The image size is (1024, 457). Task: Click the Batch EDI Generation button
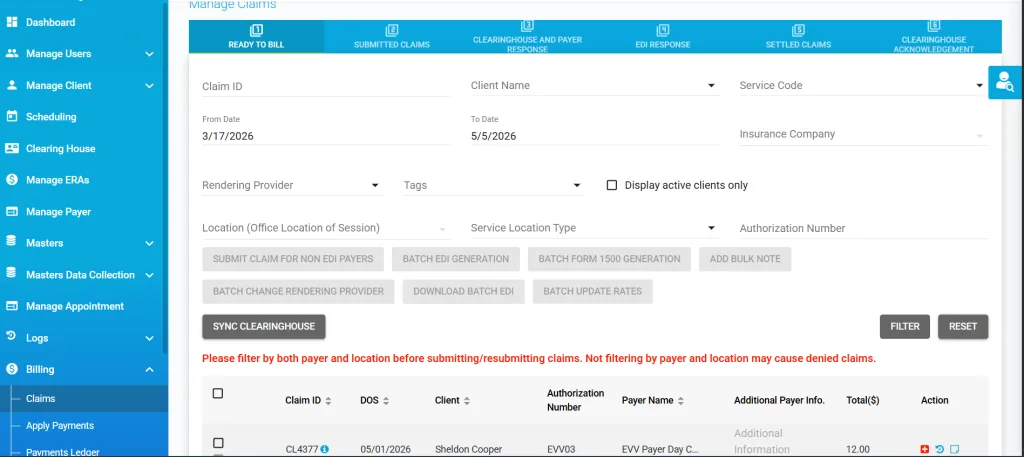456,259
